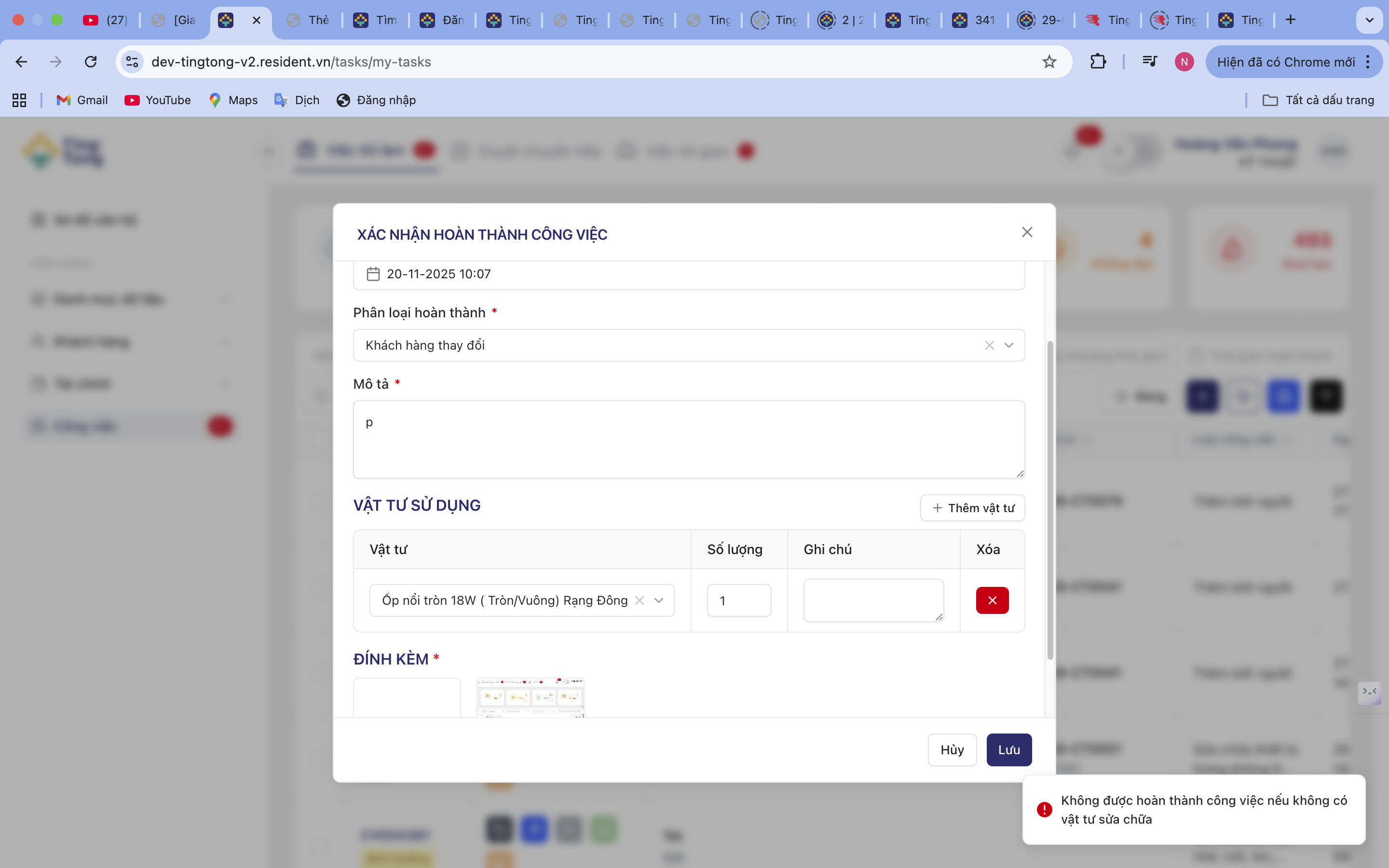Open the material selection dropdown arrow
This screenshot has height=868, width=1389.
[658, 600]
